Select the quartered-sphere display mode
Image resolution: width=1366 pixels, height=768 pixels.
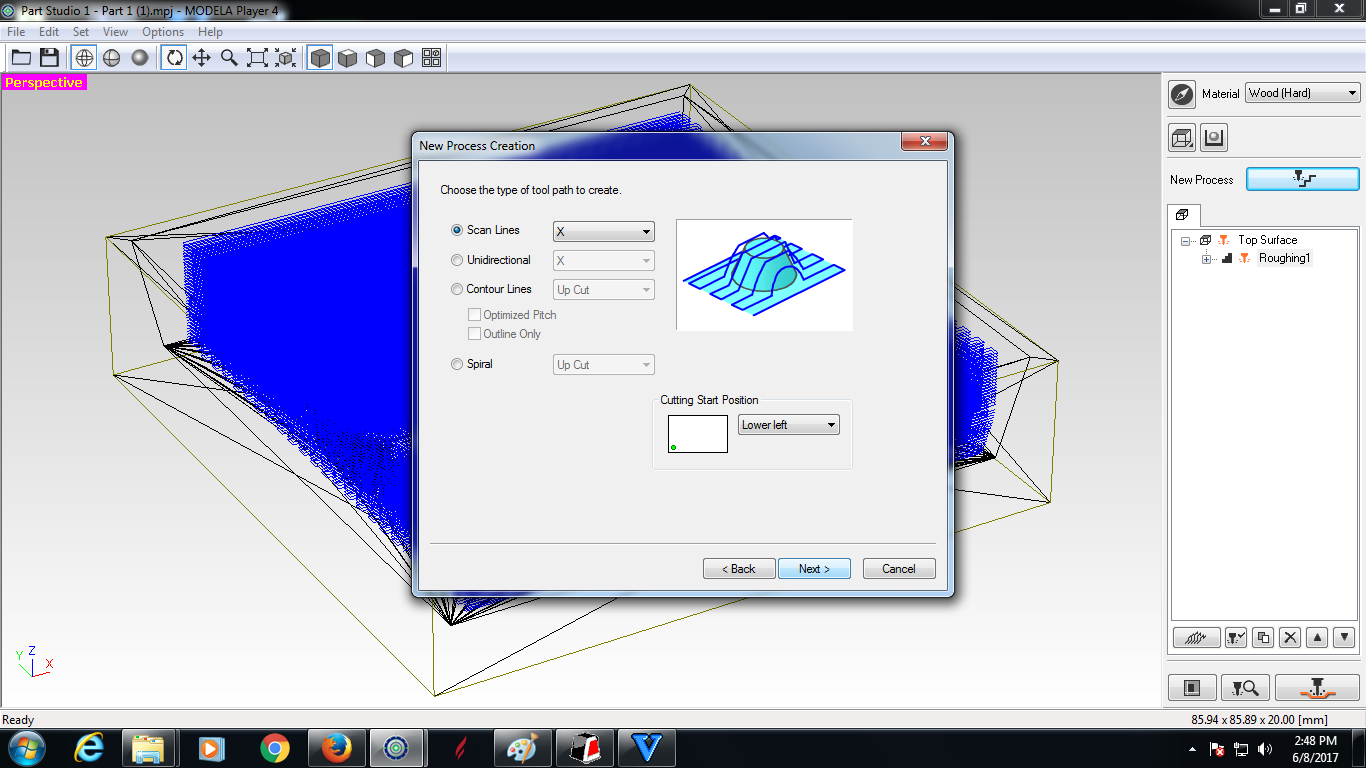pyautogui.click(x=112, y=58)
